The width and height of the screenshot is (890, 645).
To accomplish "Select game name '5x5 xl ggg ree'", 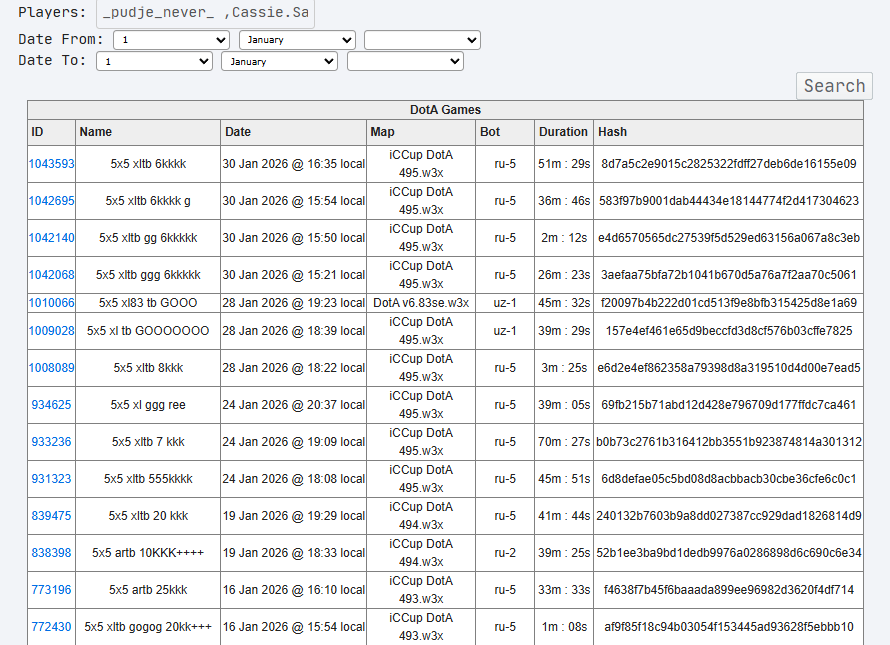I will tap(148, 405).
